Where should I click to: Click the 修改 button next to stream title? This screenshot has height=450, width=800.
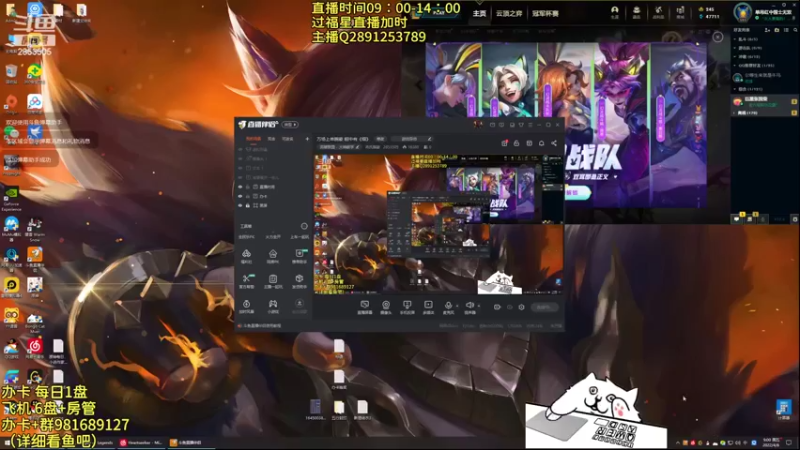point(380,139)
